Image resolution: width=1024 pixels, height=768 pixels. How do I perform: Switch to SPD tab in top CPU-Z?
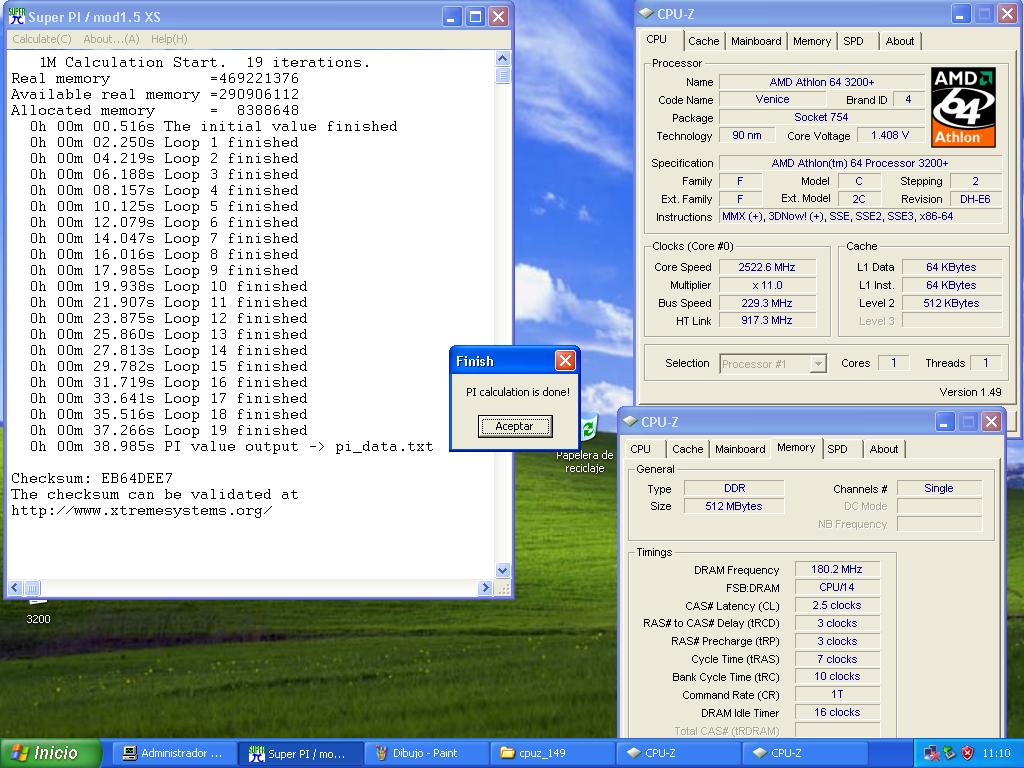[853, 41]
